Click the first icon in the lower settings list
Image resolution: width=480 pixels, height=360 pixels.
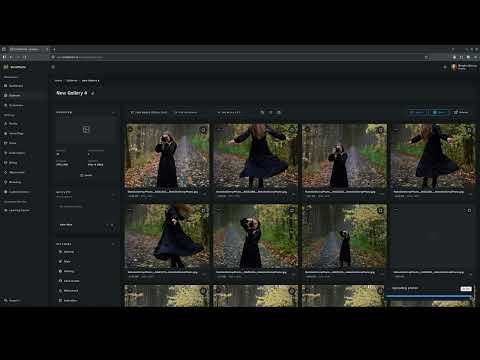[x=60, y=252]
